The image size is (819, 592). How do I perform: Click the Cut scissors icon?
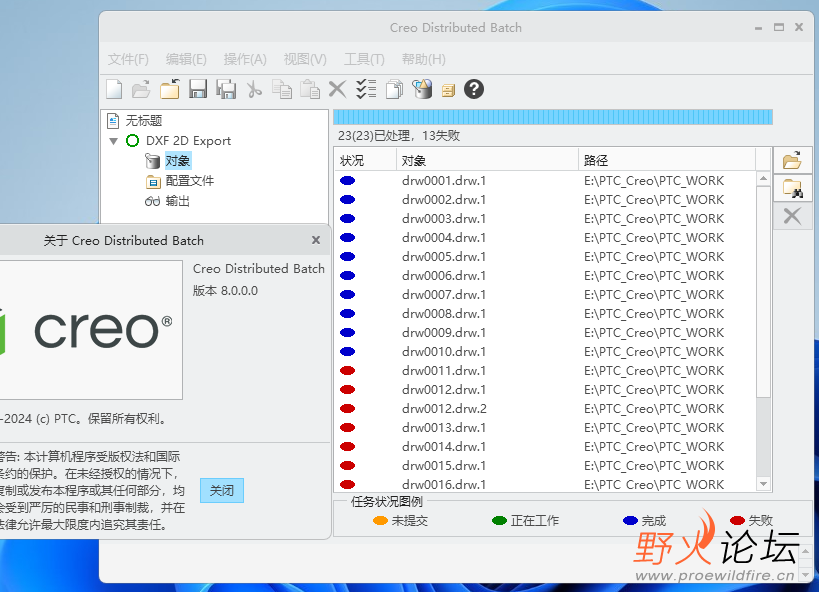point(254,89)
